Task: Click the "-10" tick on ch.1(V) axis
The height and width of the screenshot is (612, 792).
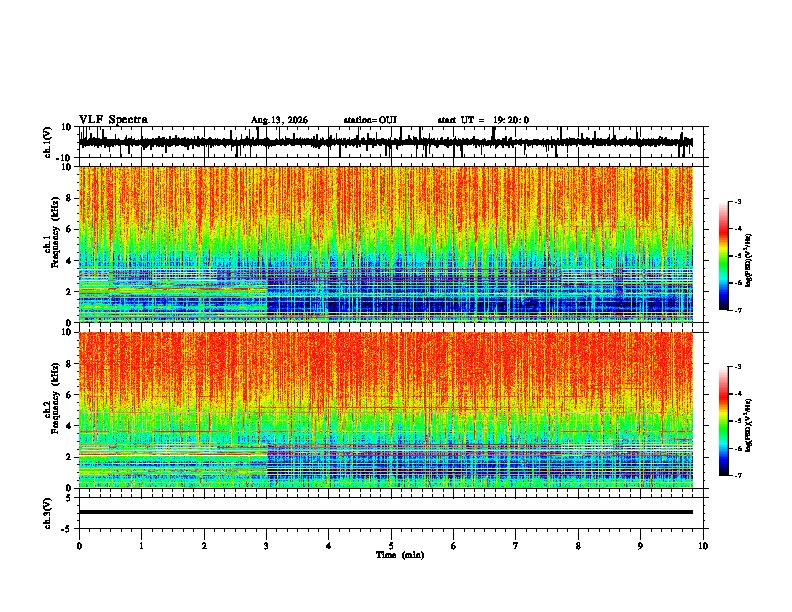Action: tap(65, 158)
